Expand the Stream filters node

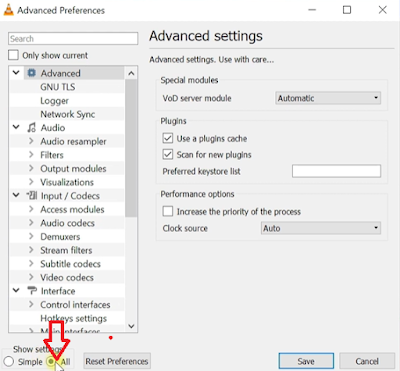(x=31, y=250)
